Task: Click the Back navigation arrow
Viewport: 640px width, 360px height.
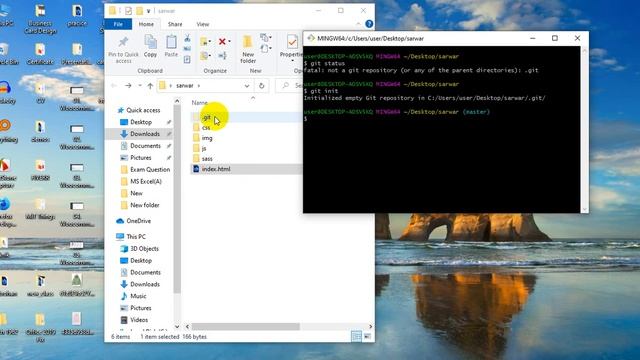Action: point(114,86)
